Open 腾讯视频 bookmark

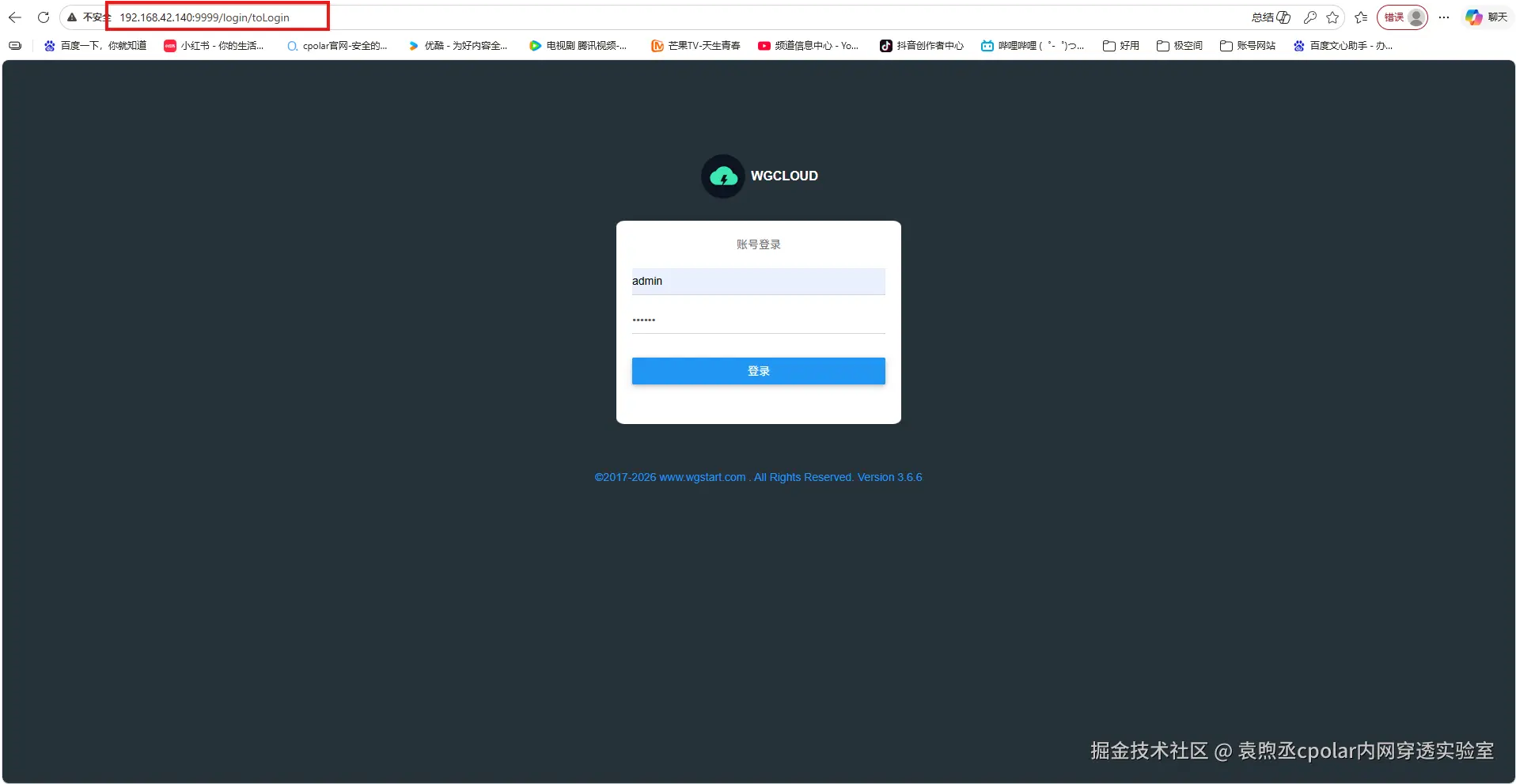[578, 46]
